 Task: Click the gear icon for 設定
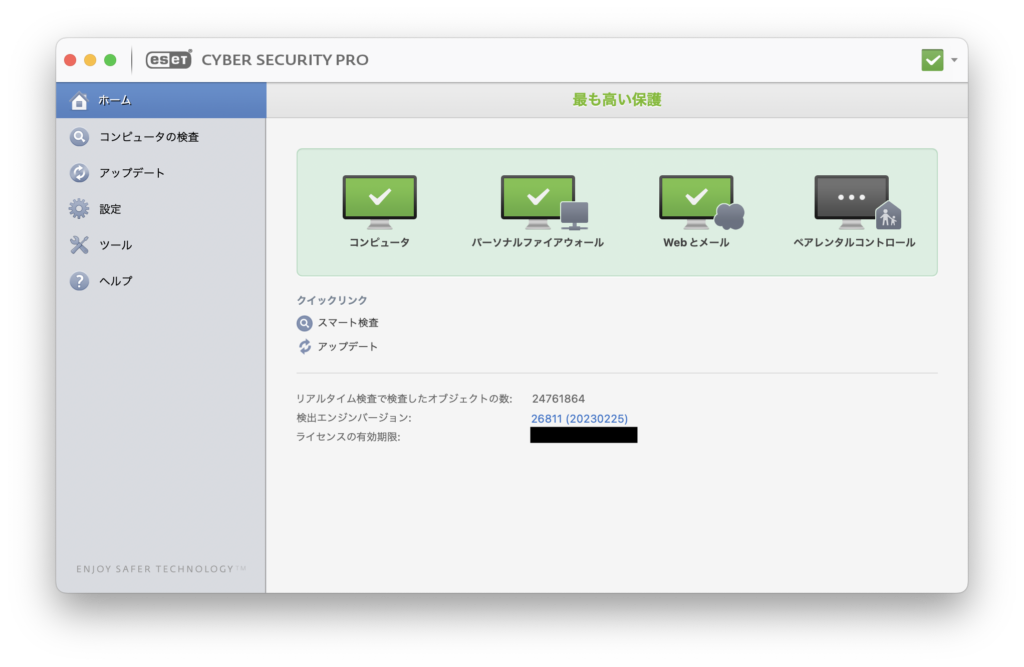pos(79,208)
